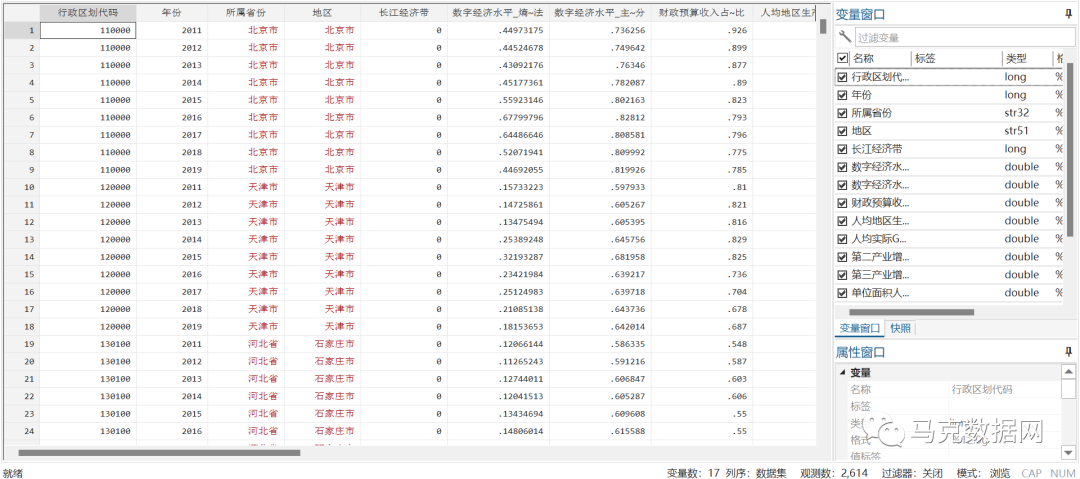Image resolution: width=1080 pixels, height=479 pixels.
Task: Pin the 变量窗口 panel with the pushpin
Action: pyautogui.click(x=1068, y=14)
